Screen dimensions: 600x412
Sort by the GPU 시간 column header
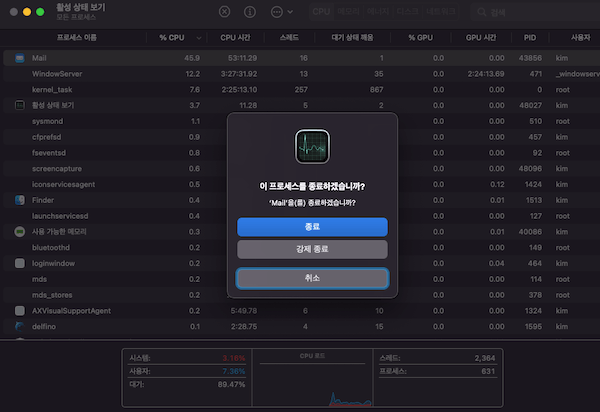pyautogui.click(x=481, y=37)
